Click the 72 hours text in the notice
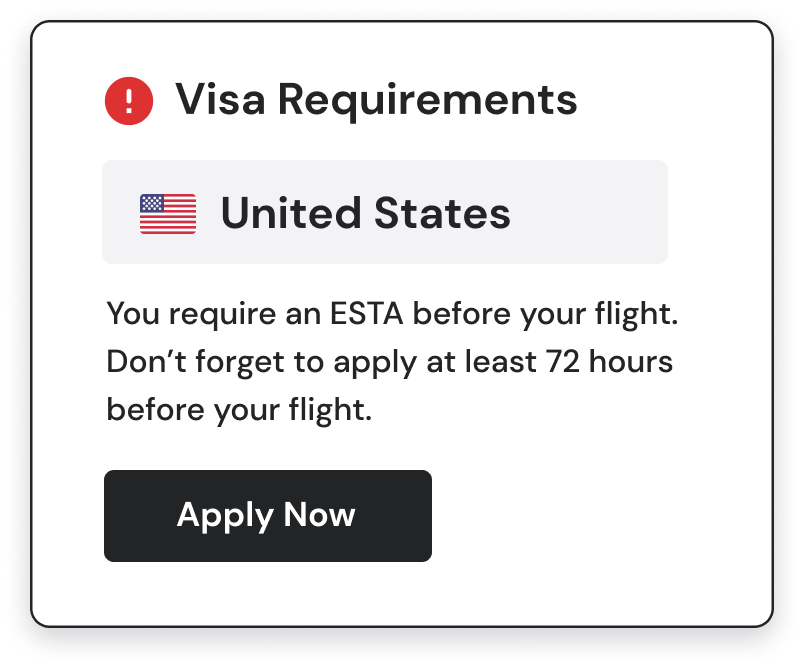Image resolution: width=804 pixels, height=668 pixels. point(609,361)
